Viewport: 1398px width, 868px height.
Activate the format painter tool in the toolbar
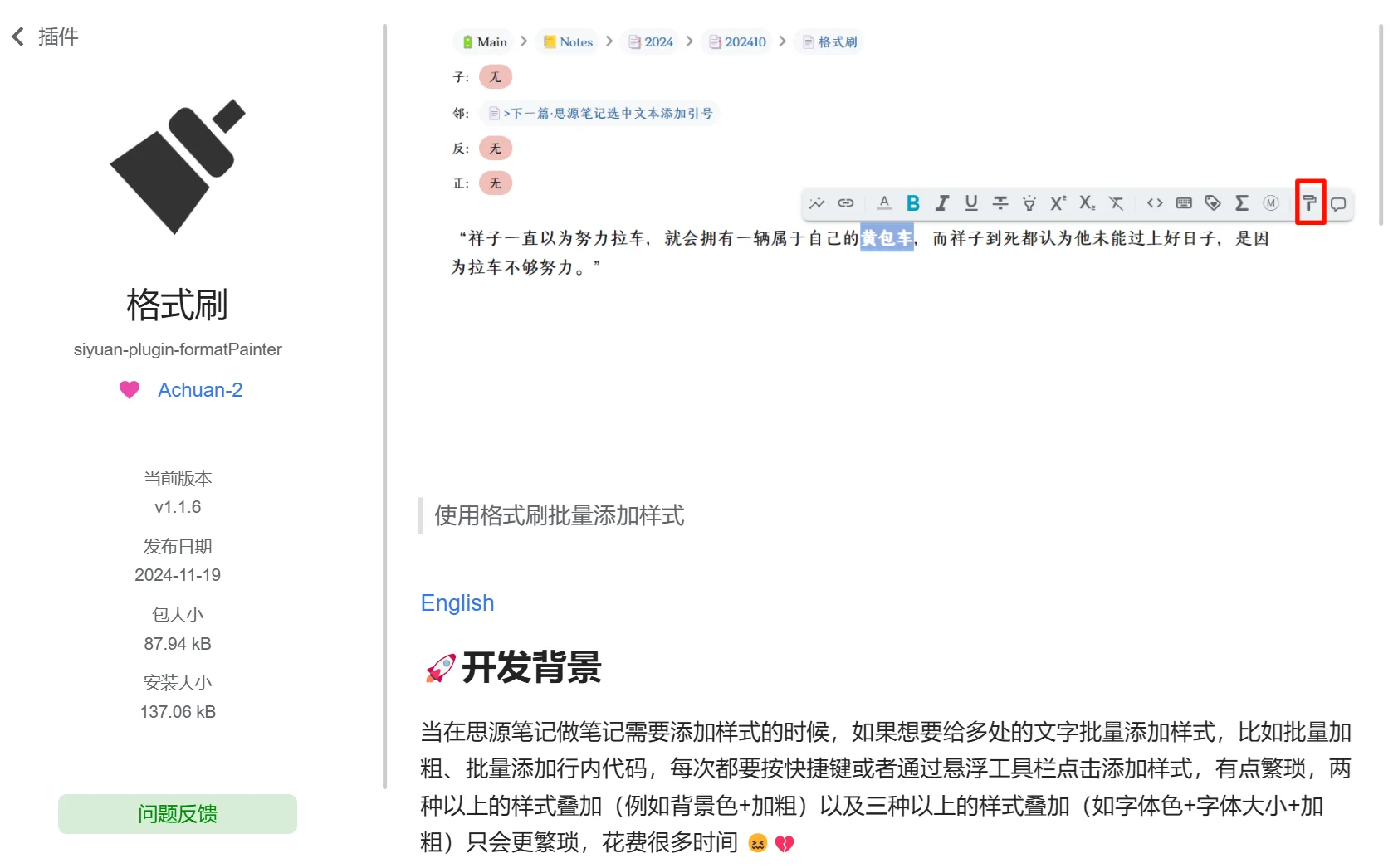tap(1309, 202)
